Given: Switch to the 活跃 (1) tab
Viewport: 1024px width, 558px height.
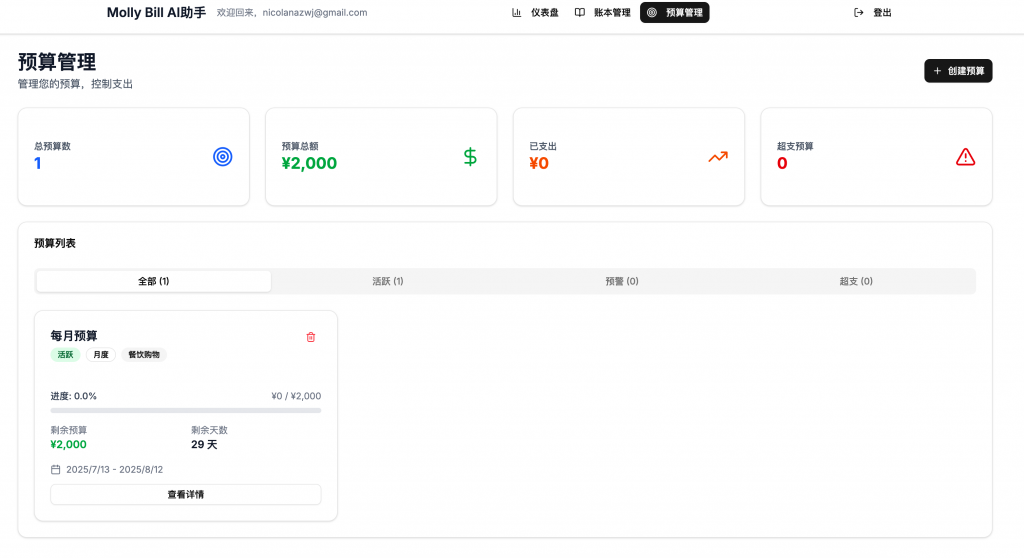Looking at the screenshot, I should [x=388, y=281].
